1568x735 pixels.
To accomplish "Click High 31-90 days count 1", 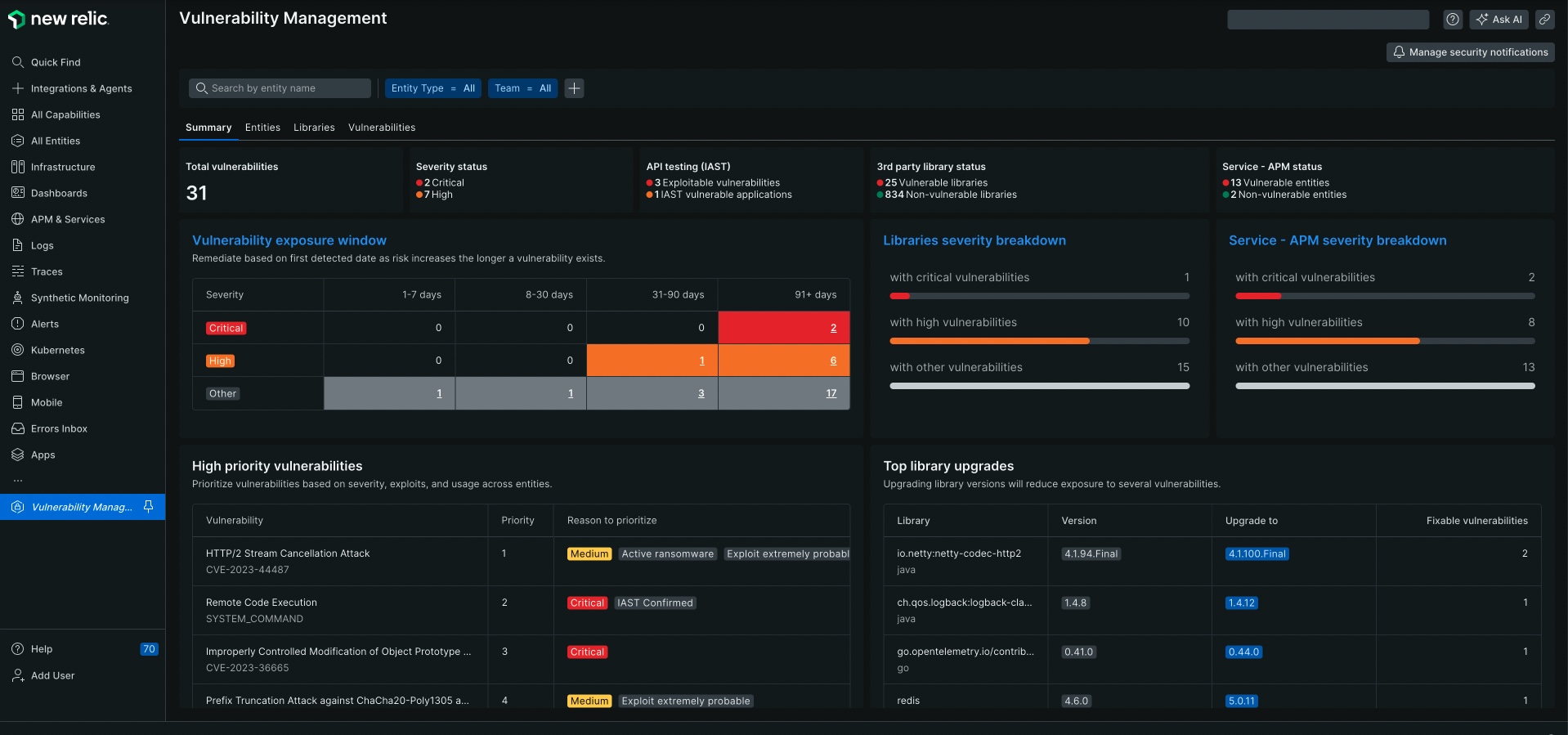I will pos(701,361).
